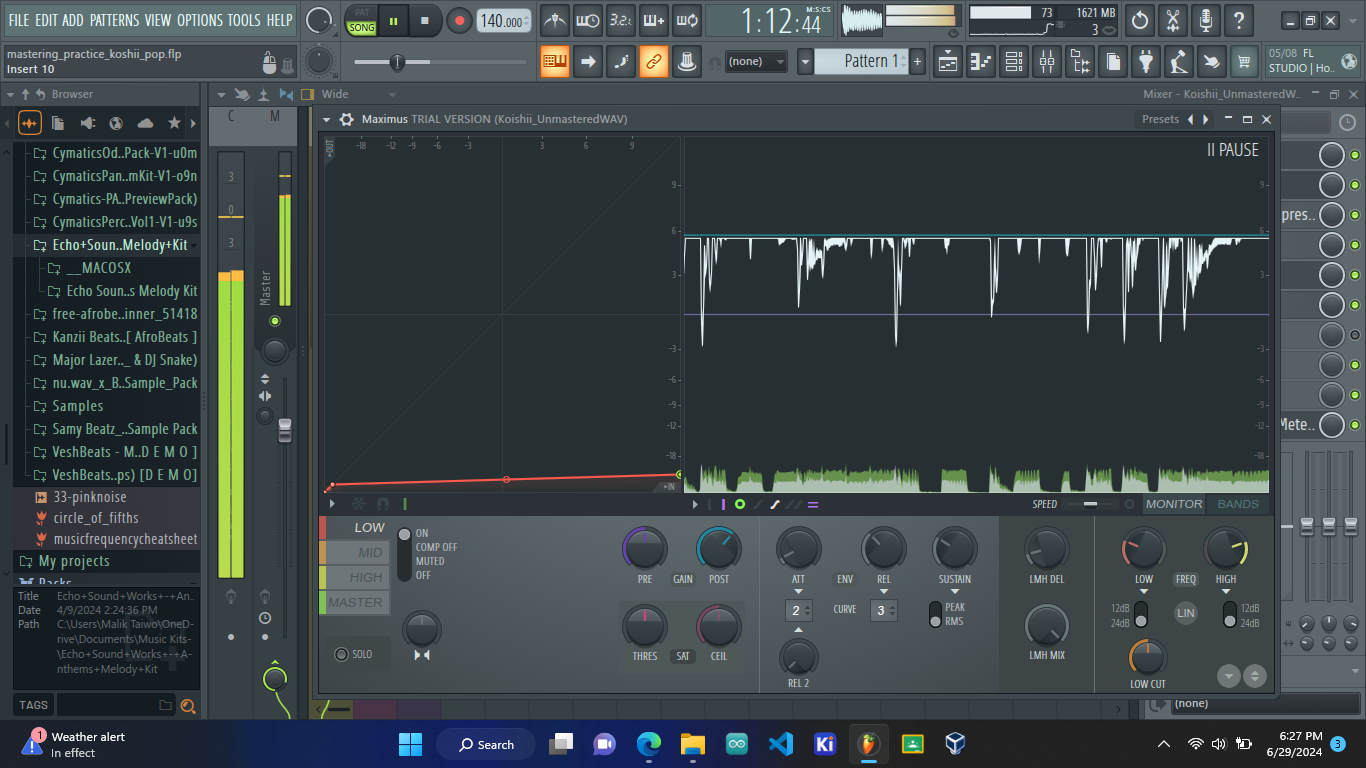The width and height of the screenshot is (1366, 768).
Task: Toggle the HIGH 12dB/24dB slope switch
Action: point(1229,615)
